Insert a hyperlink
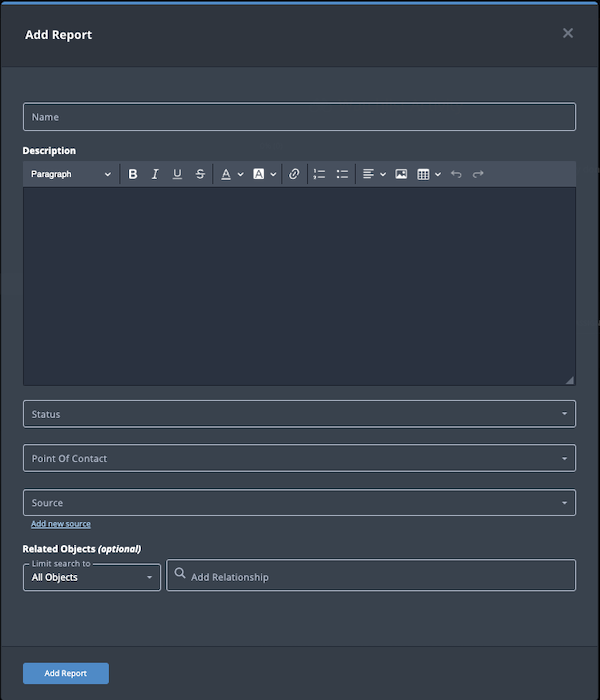Image resolution: width=600 pixels, height=700 pixels. point(294,174)
